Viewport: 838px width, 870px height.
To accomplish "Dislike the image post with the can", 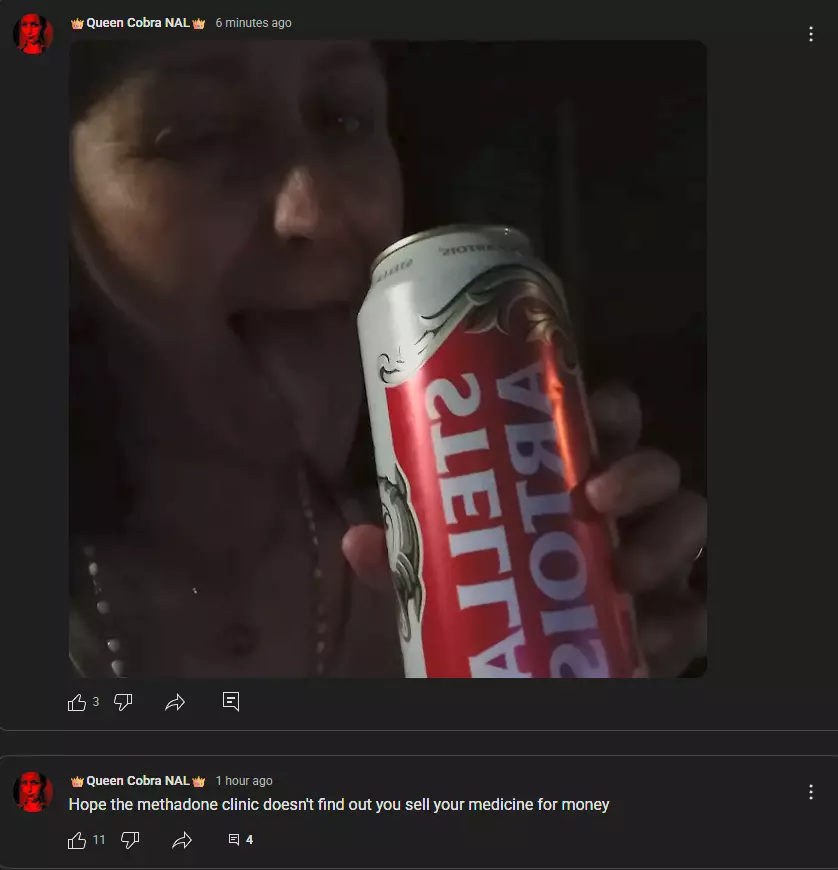I will pos(123,702).
